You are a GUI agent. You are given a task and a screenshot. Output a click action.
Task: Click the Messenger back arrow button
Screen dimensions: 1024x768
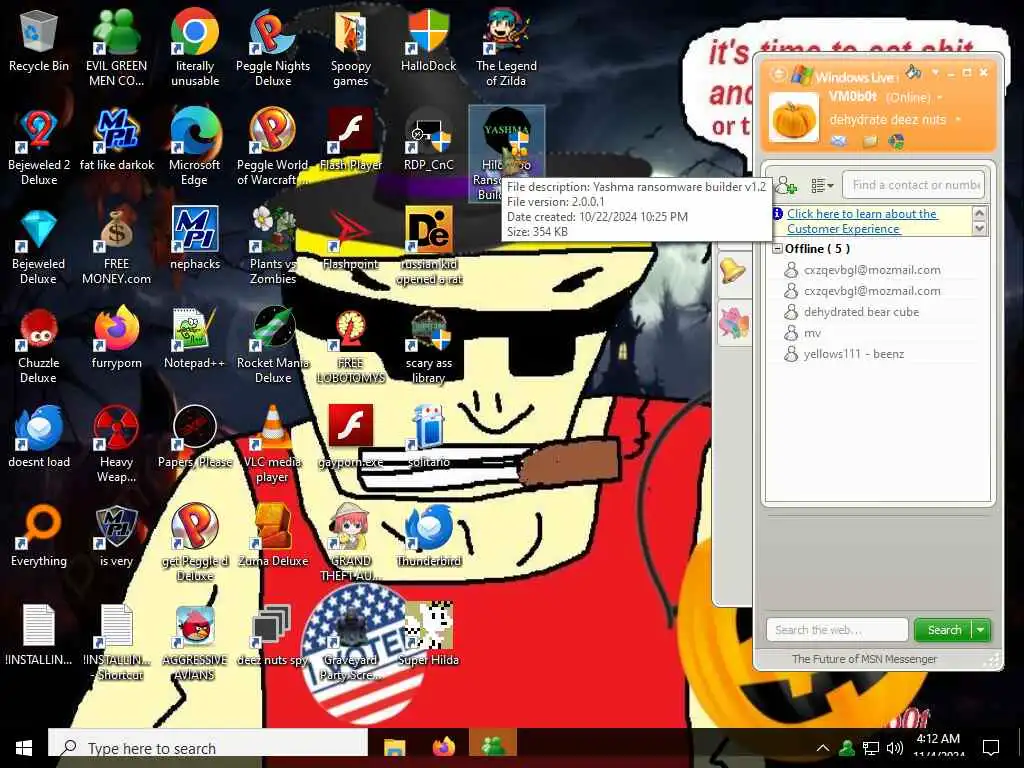[778, 74]
